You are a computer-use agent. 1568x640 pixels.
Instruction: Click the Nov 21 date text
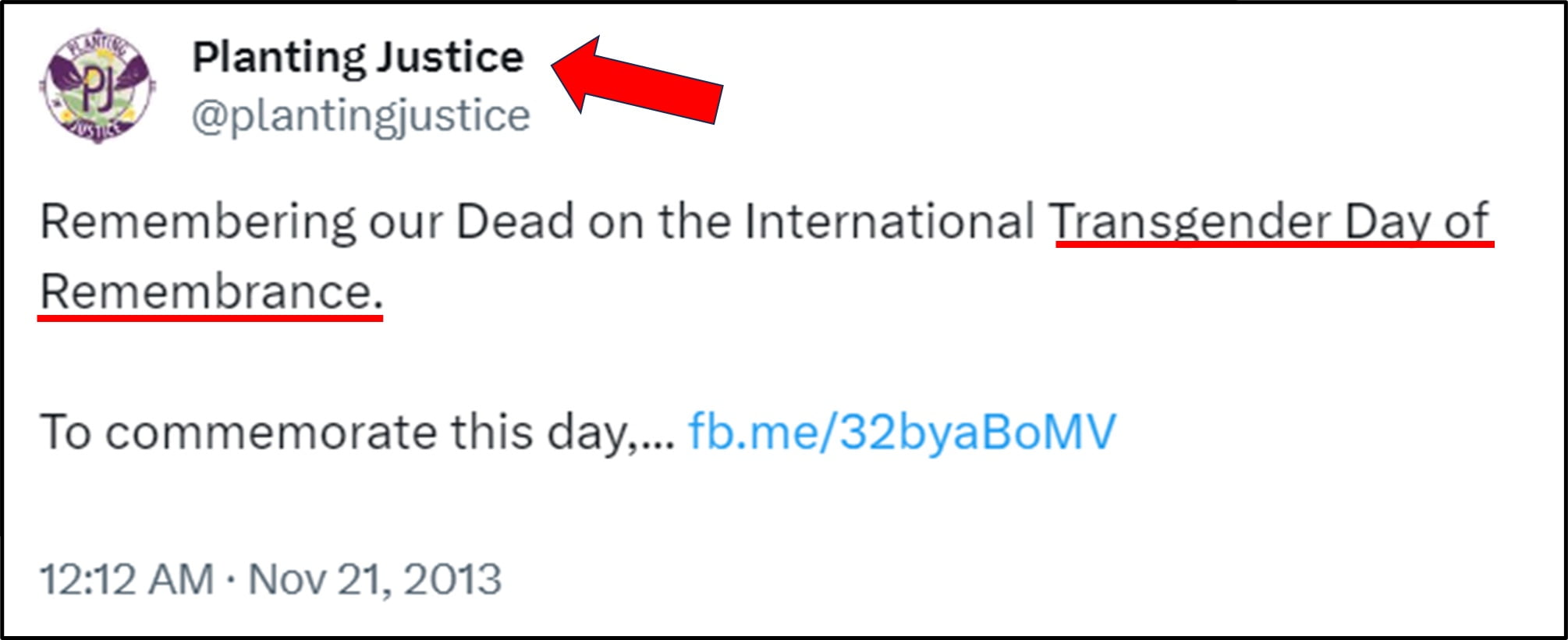pos(320,579)
